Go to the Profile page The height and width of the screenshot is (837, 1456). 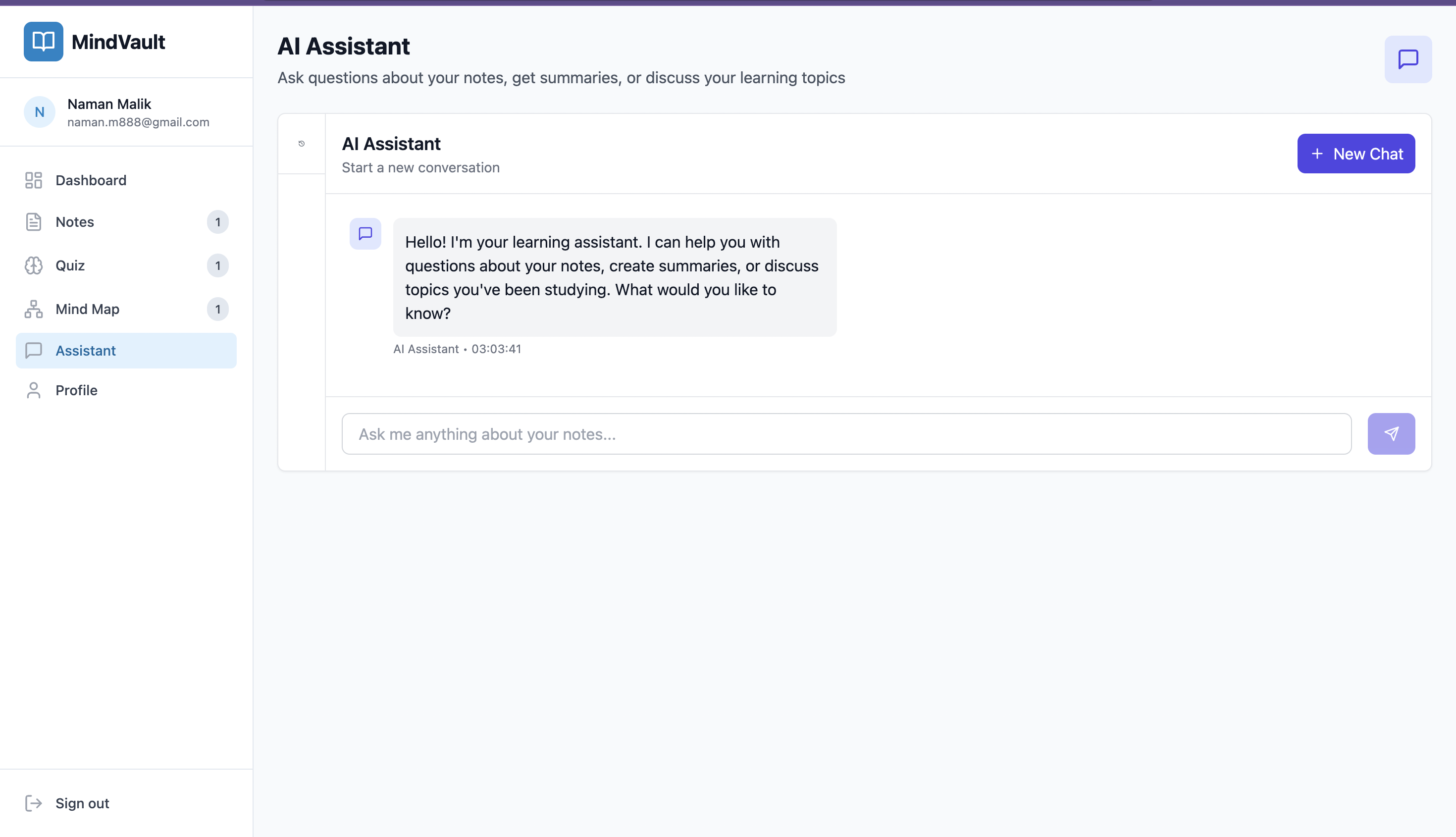coord(76,390)
